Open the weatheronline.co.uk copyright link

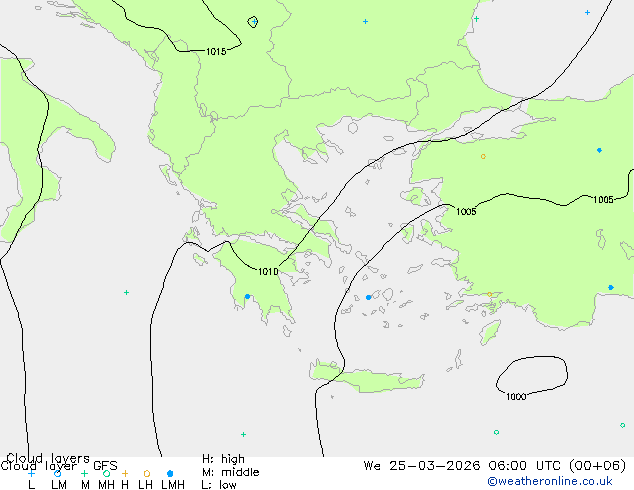pyautogui.click(x=550, y=481)
